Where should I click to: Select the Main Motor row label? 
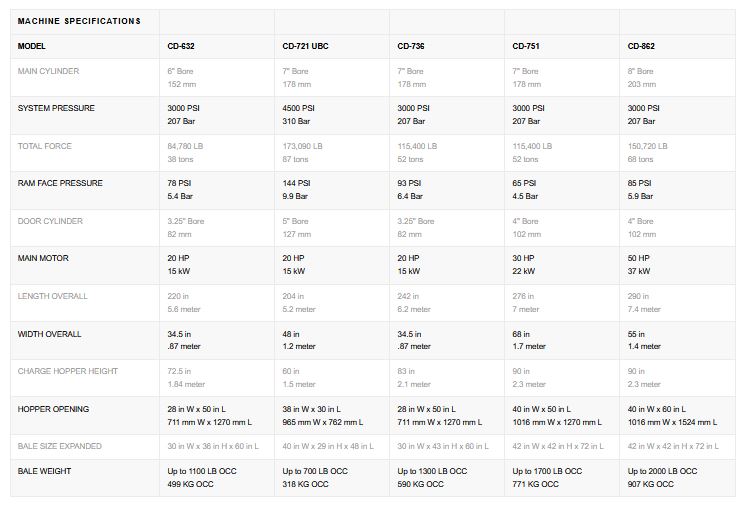tap(42, 258)
